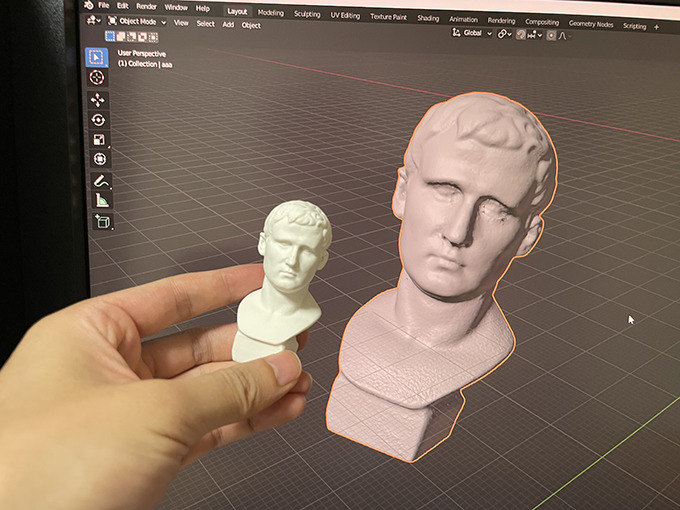The height and width of the screenshot is (510, 680).
Task: Choose Subtract Selection mode icon
Action: pos(131,37)
